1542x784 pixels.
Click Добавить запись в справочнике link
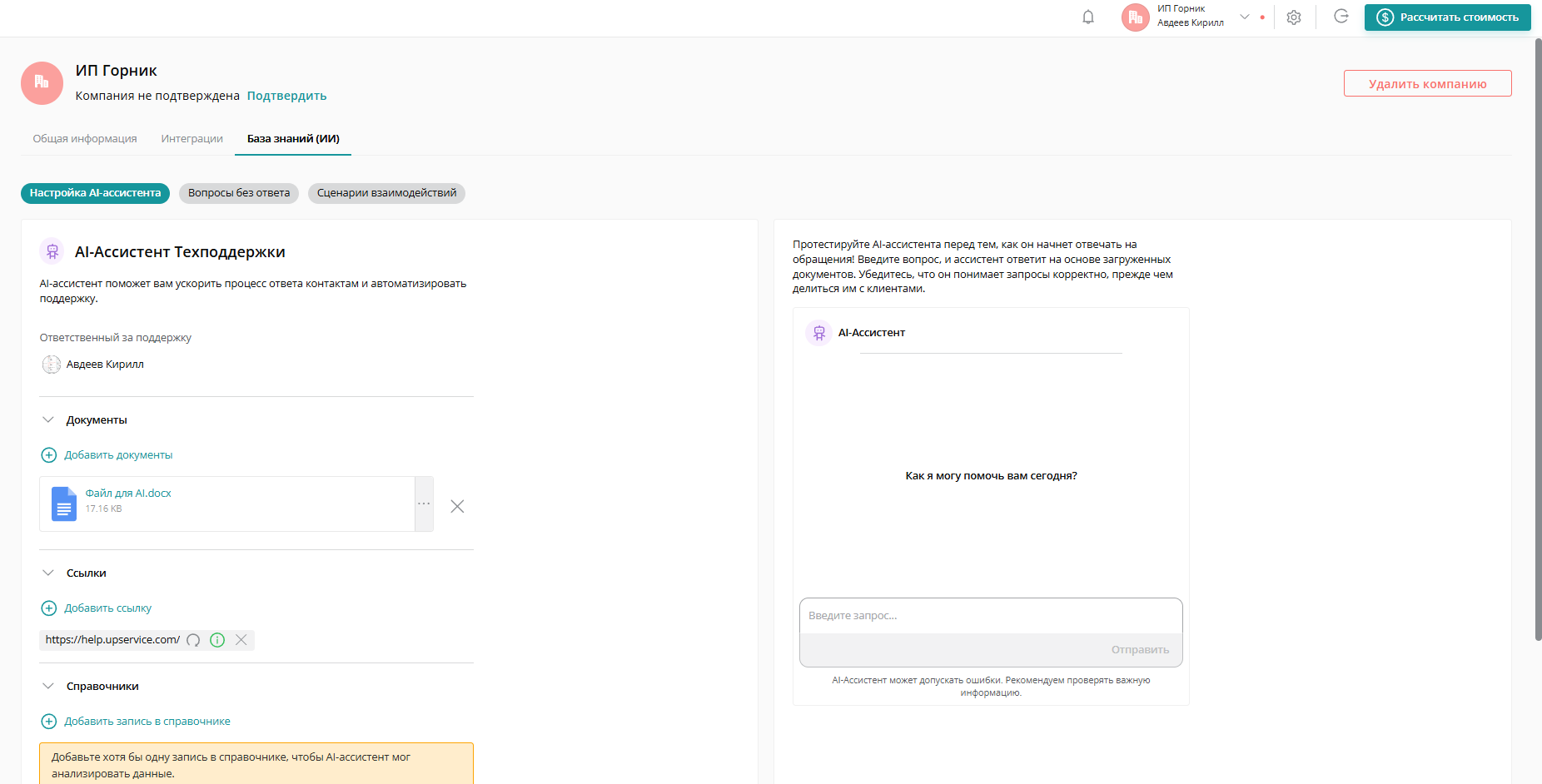tap(147, 722)
